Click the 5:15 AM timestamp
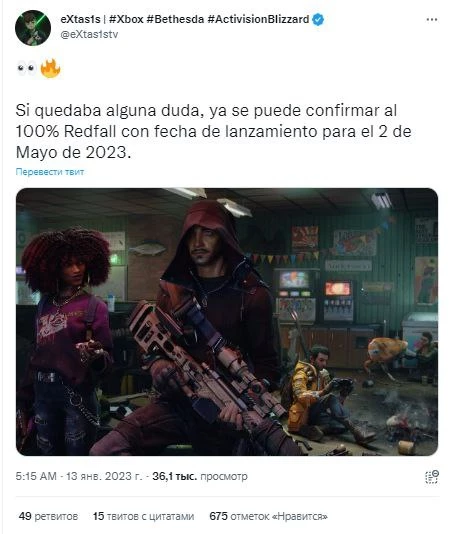Viewport: 451px width, 534px height. pyautogui.click(x=36, y=476)
